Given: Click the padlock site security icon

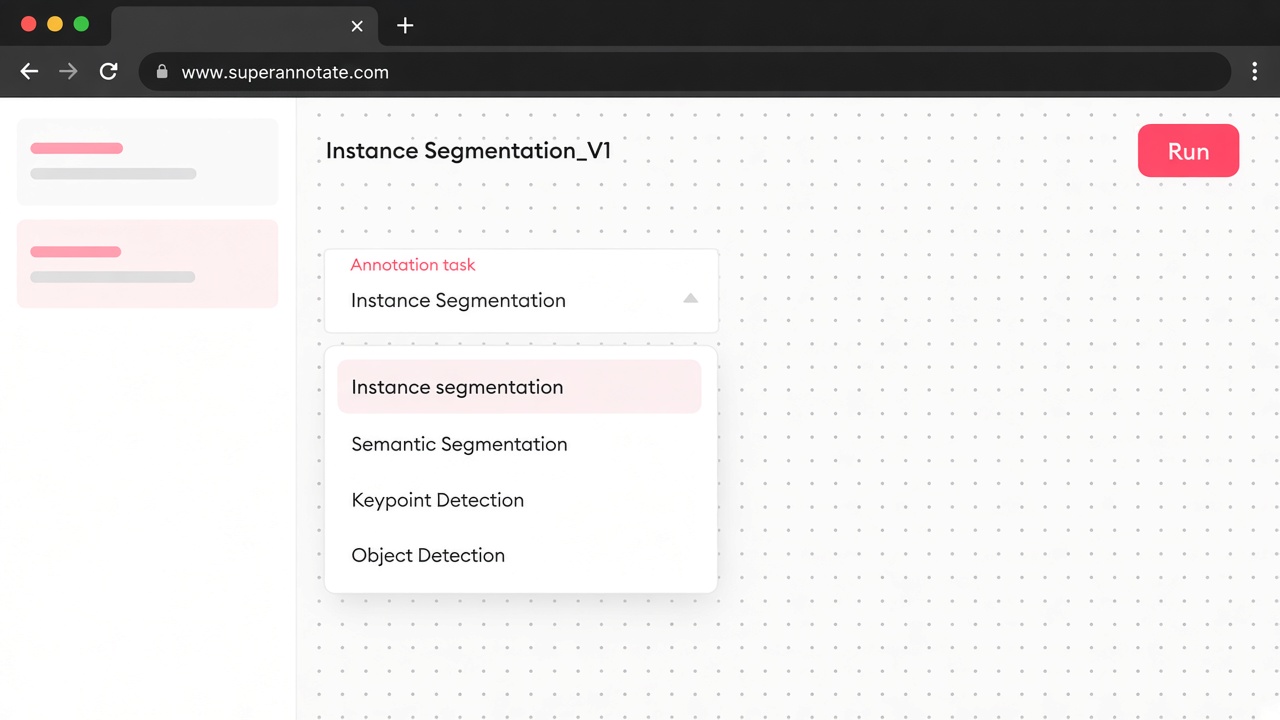Looking at the screenshot, I should pyautogui.click(x=161, y=71).
